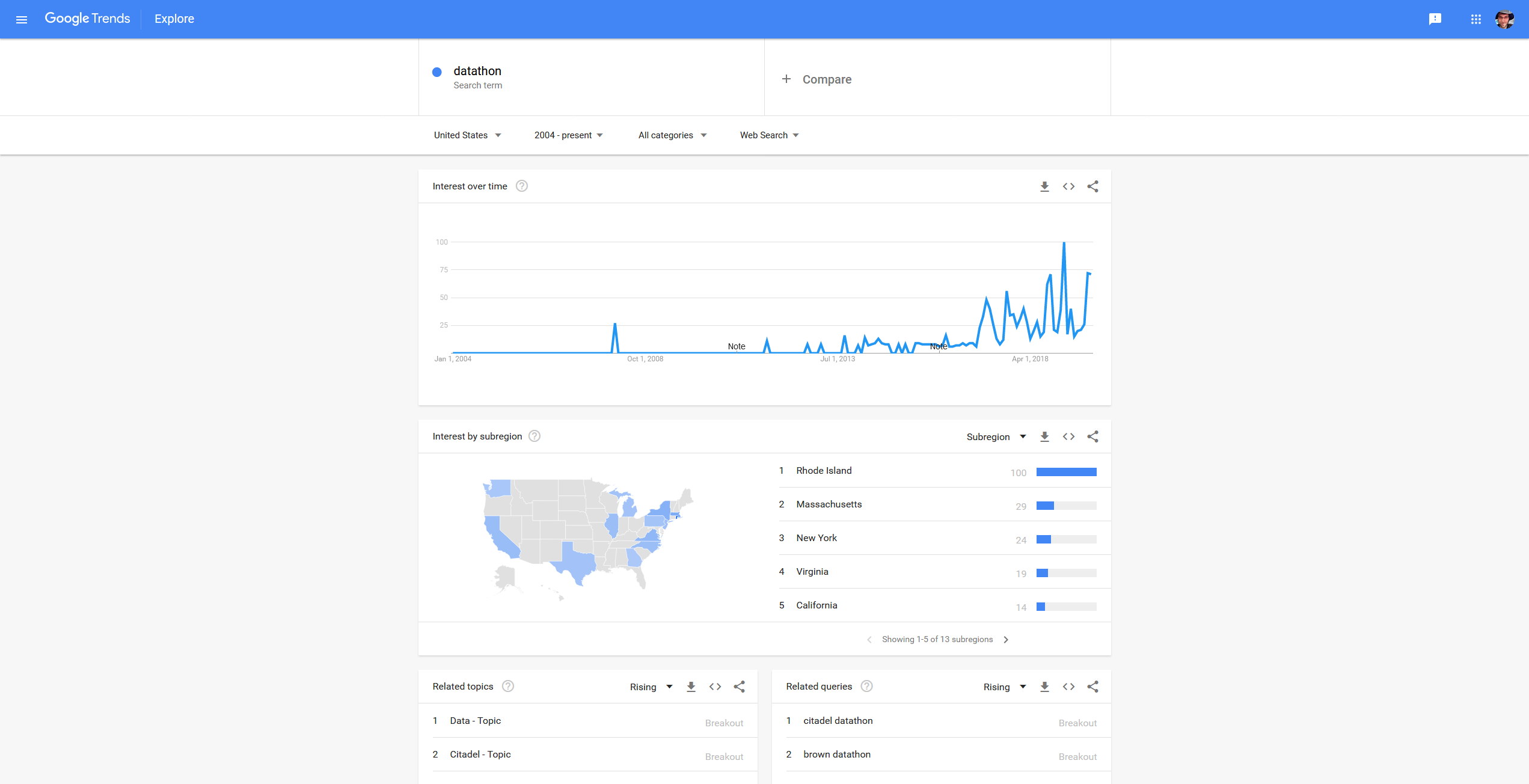Screen dimensions: 1529x784
Task: Click the download icon for Interest by subregion
Action: pyautogui.click(x=1043, y=436)
